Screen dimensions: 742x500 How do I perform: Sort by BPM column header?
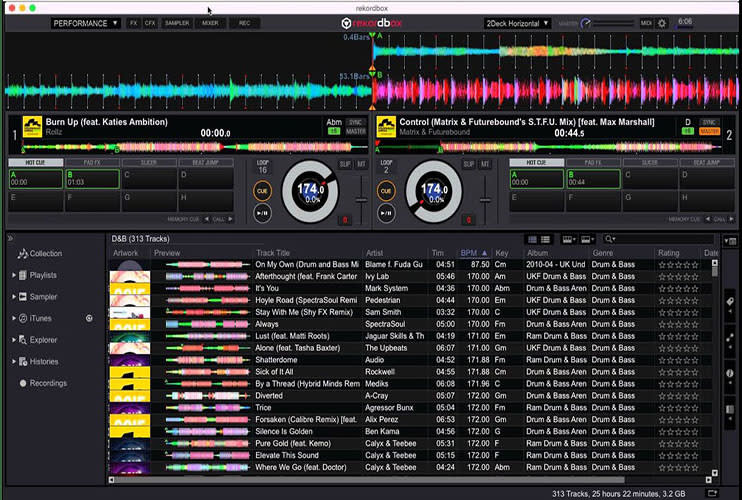coord(474,253)
